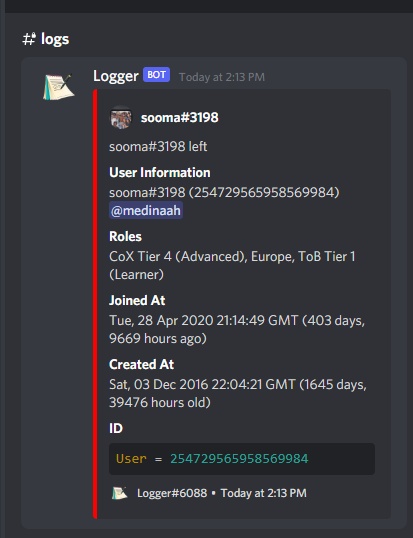Open the @medinaah user mention

tap(146, 210)
